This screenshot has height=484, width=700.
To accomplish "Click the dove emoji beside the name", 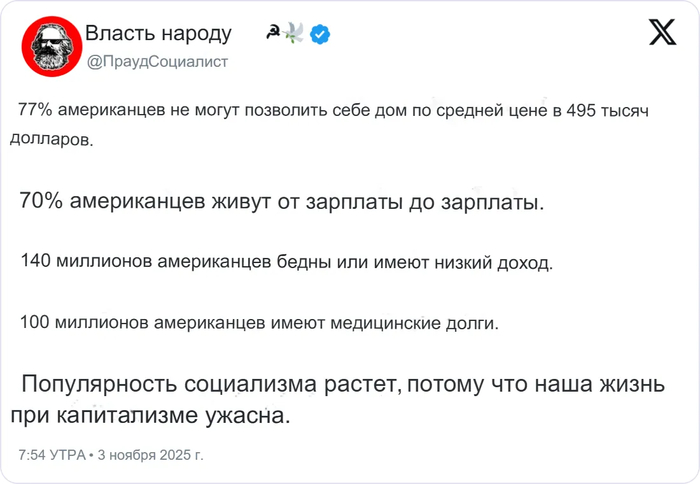I will (294, 35).
